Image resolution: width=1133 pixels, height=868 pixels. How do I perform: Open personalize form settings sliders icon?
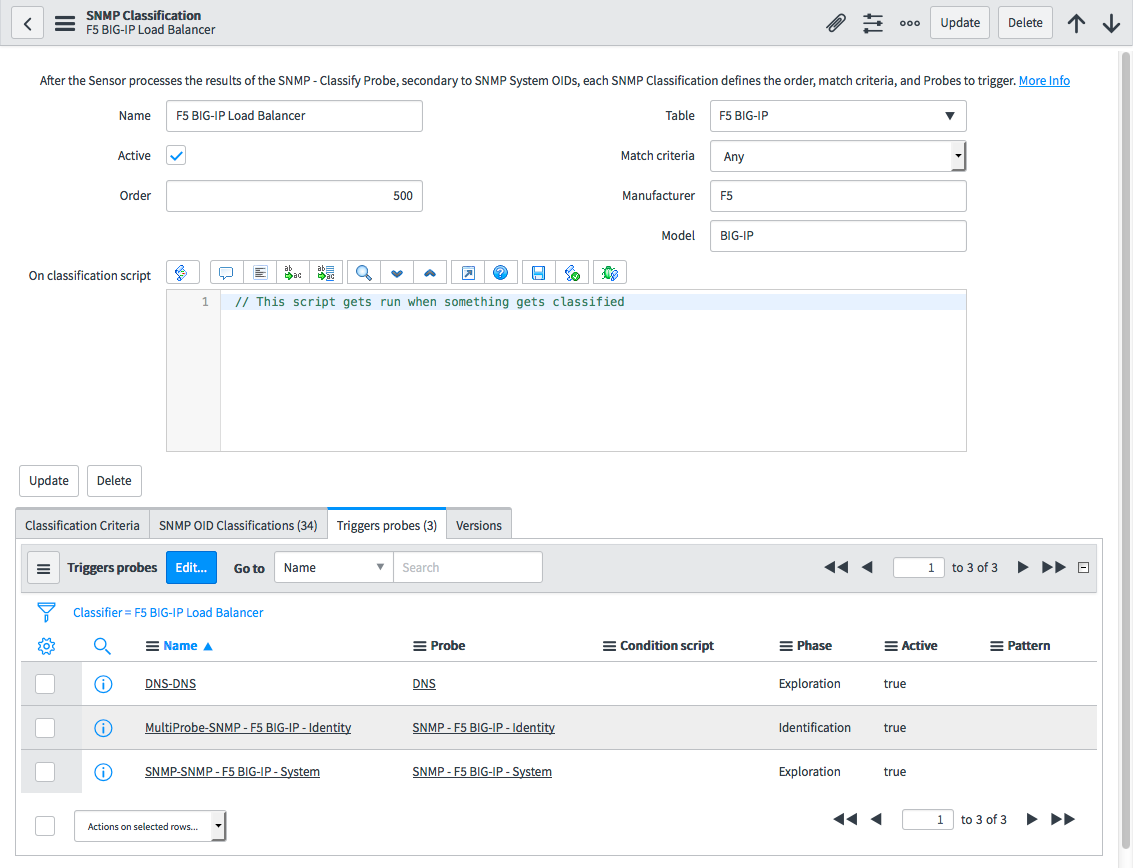[x=873, y=23]
